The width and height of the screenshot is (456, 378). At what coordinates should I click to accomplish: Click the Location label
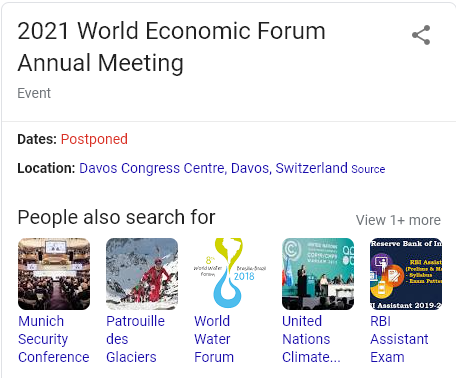click(x=46, y=168)
